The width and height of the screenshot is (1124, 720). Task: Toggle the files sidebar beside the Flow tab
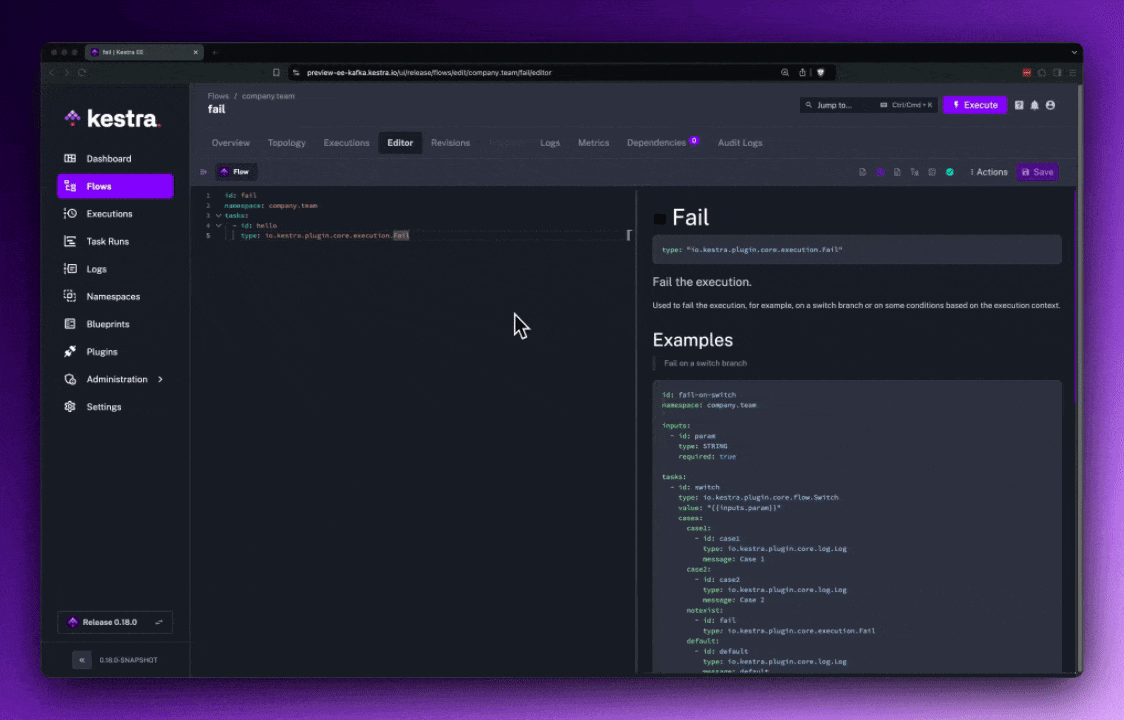[204, 172]
